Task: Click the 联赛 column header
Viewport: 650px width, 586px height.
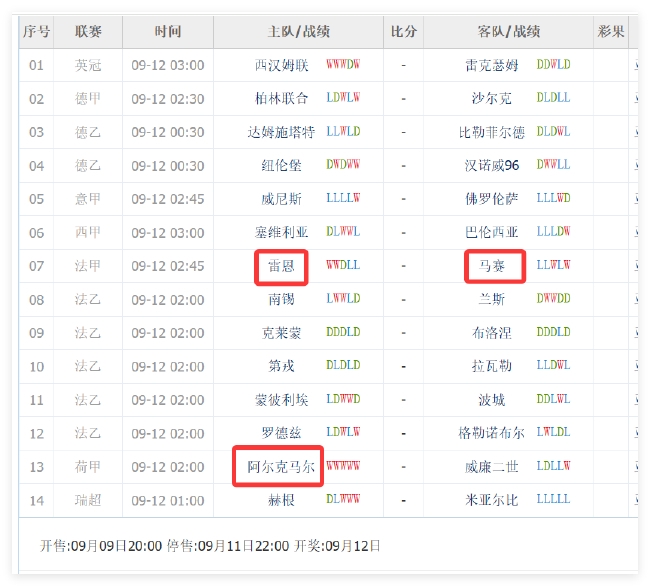Action: click(x=88, y=31)
